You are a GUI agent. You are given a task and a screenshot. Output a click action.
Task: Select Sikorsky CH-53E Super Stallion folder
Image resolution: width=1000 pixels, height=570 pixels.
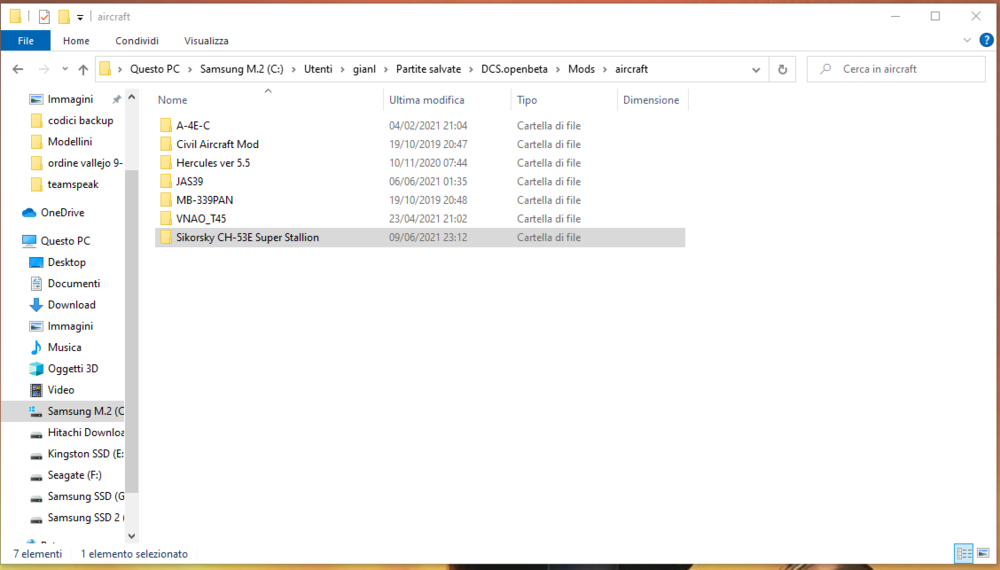pos(420,237)
